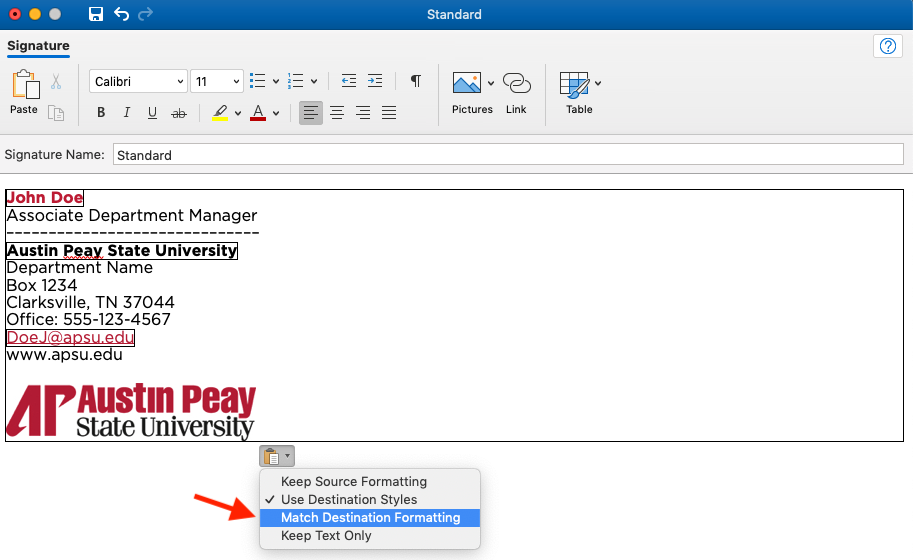Insert a picture using Pictures icon
The image size is (913, 560).
tap(466, 83)
